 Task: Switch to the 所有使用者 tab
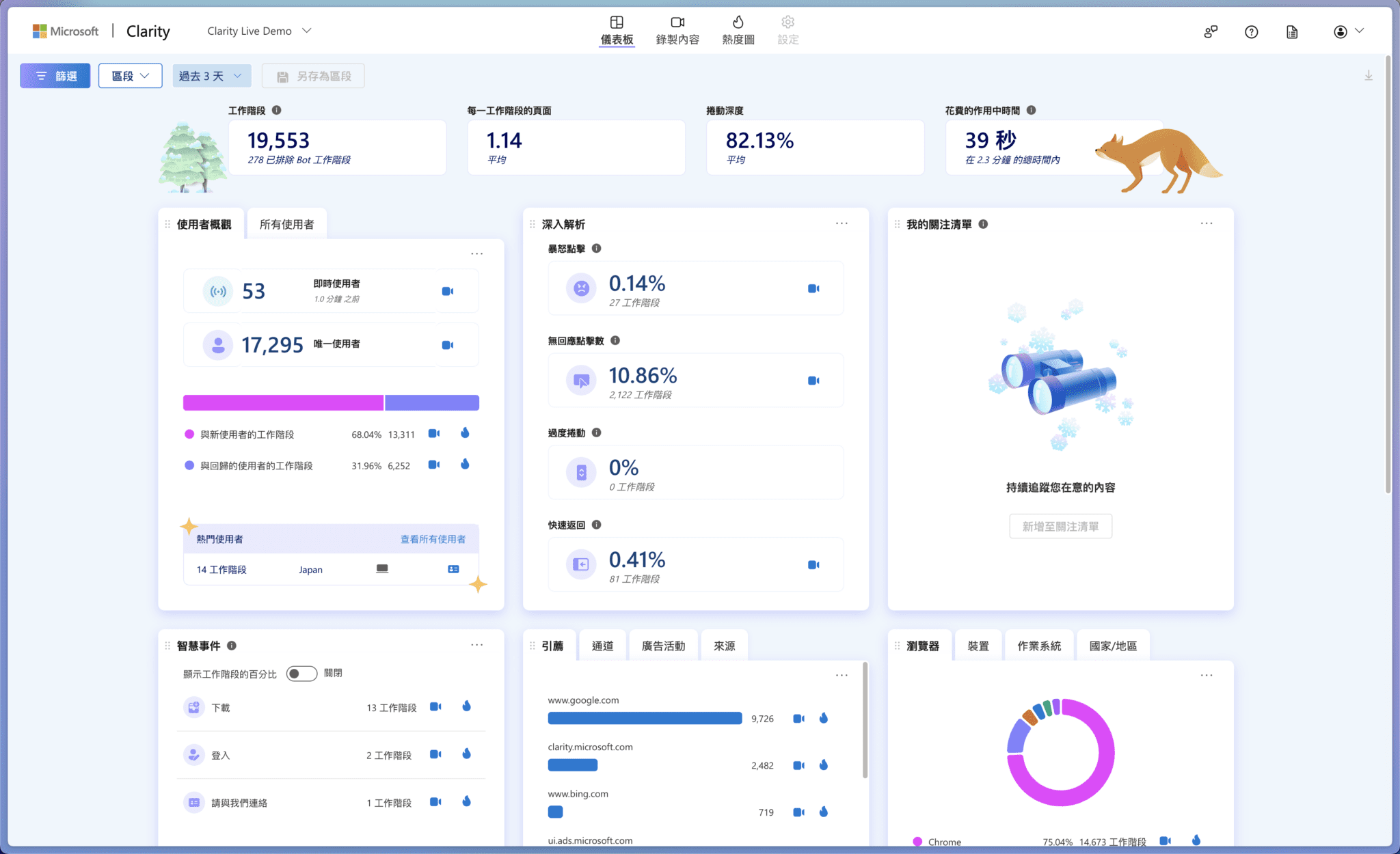pos(287,223)
